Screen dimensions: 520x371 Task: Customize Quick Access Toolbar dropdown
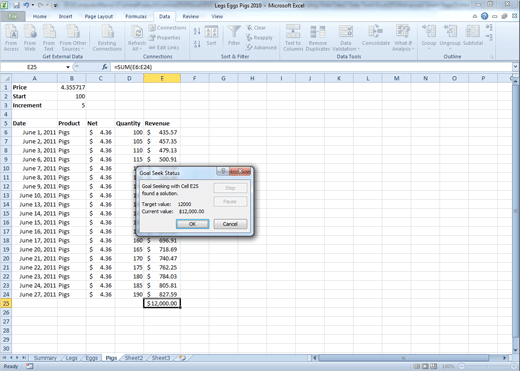(x=55, y=5)
